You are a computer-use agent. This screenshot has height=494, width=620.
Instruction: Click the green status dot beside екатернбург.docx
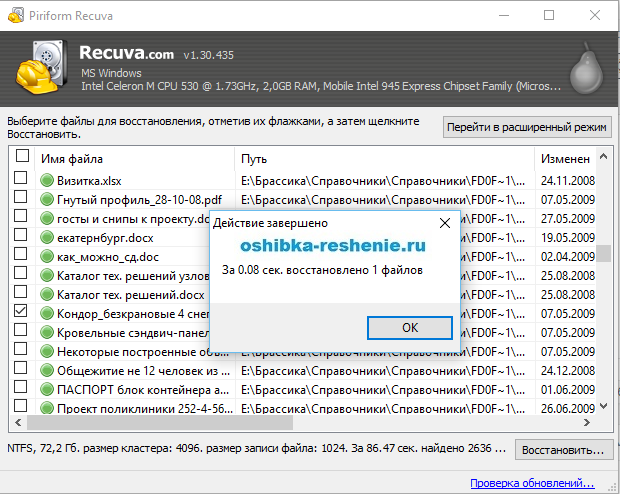click(x=47, y=238)
